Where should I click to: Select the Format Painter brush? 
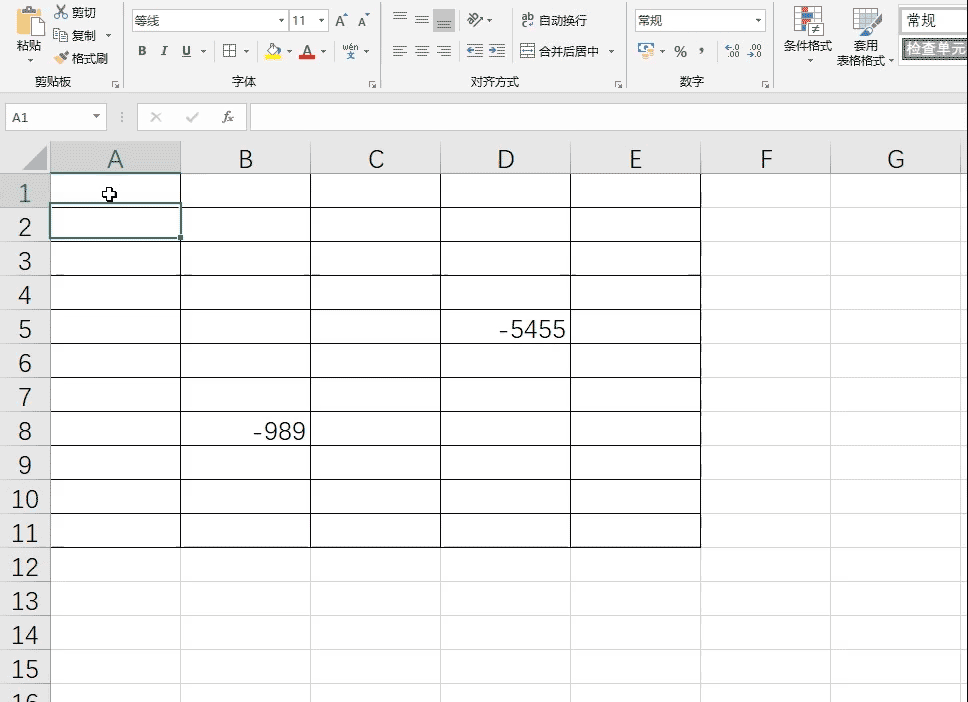[60, 58]
